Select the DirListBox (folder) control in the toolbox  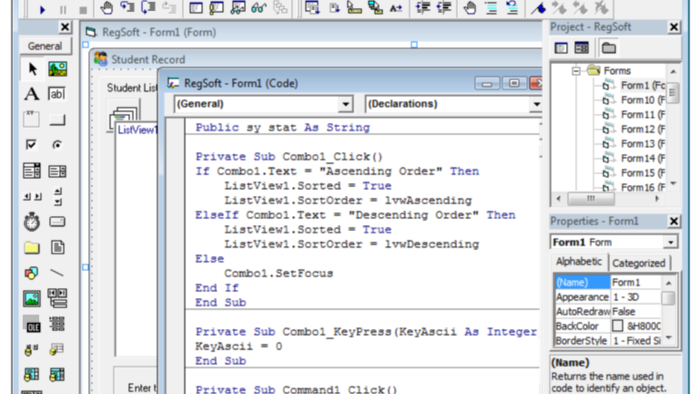pyautogui.click(x=32, y=248)
